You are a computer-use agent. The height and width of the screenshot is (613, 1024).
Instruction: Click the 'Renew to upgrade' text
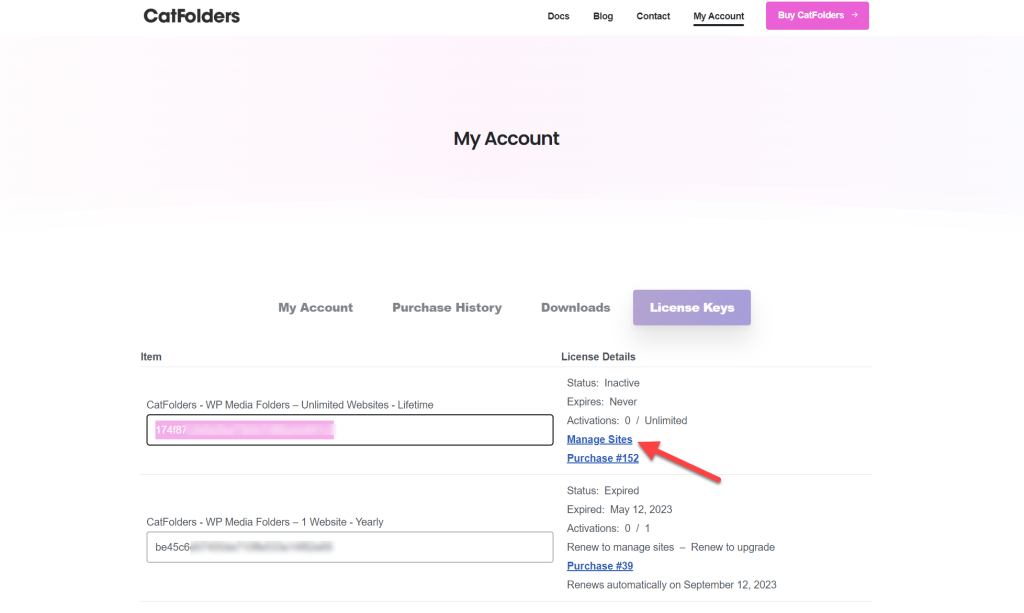[x=733, y=547]
